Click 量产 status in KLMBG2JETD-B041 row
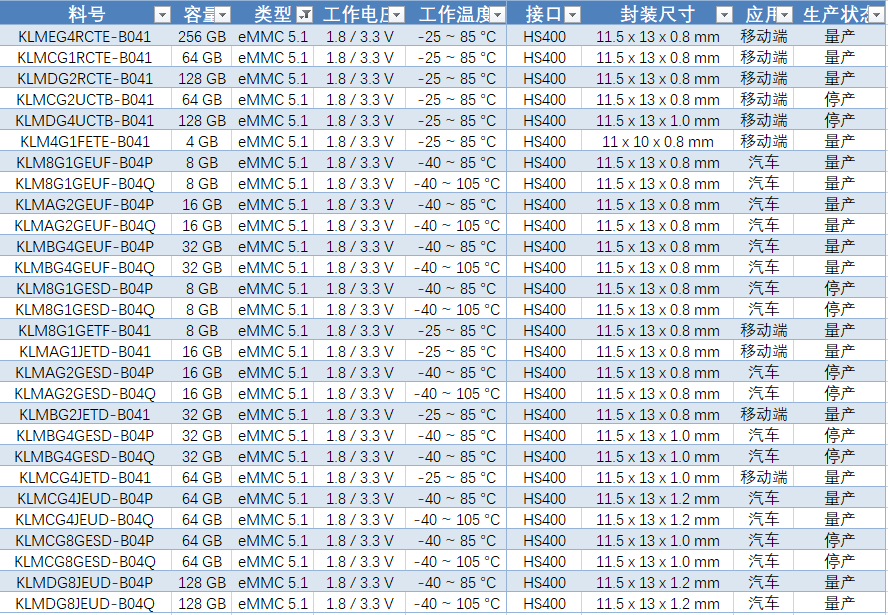 [x=840, y=415]
